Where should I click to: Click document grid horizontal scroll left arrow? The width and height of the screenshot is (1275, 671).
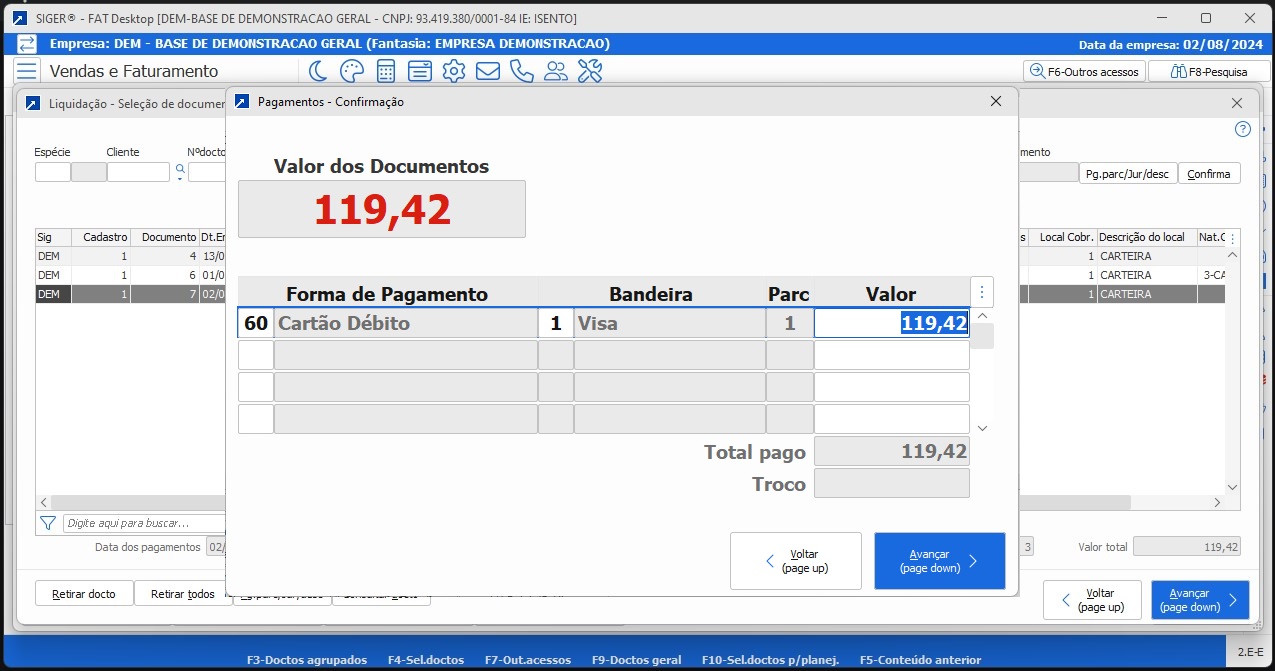coord(43,502)
